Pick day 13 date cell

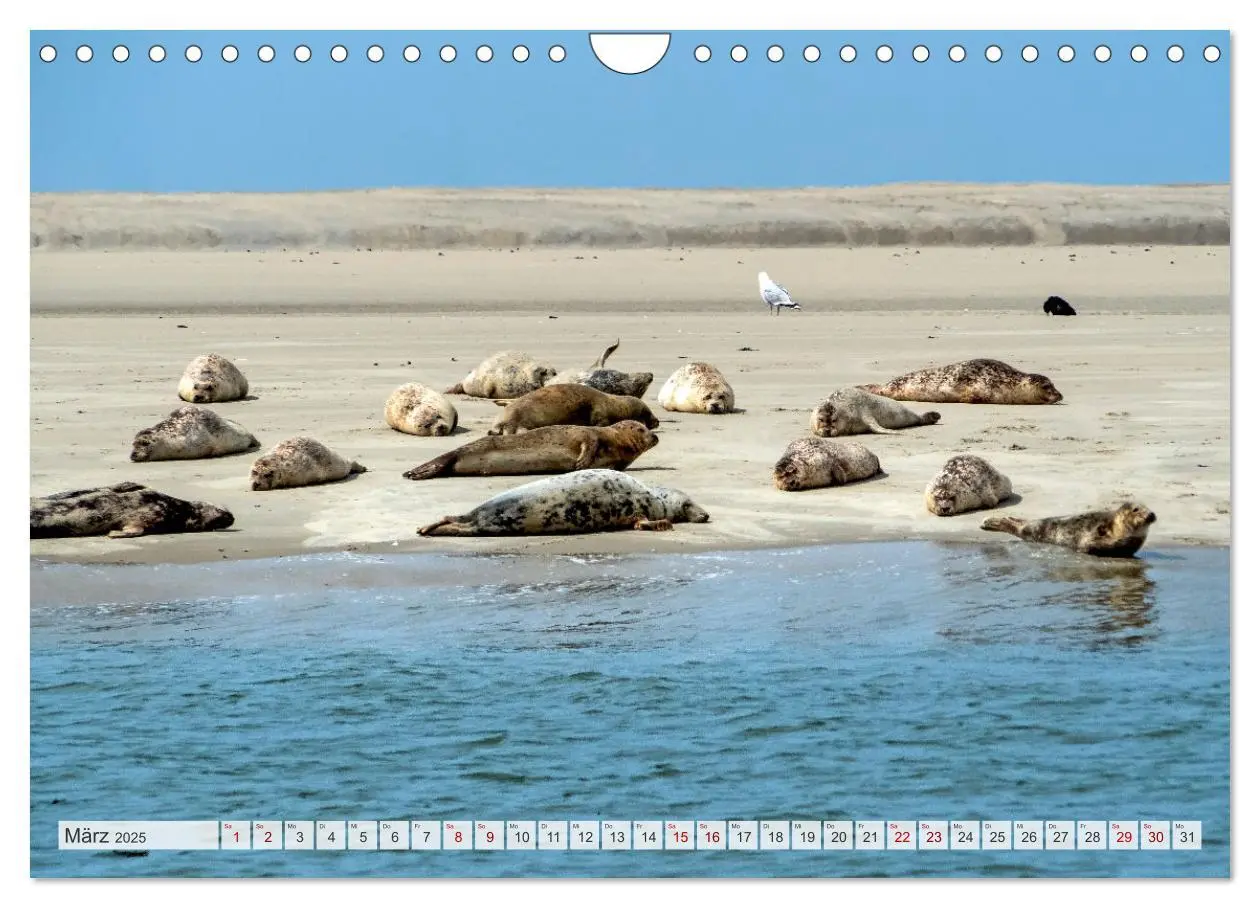click(x=616, y=836)
